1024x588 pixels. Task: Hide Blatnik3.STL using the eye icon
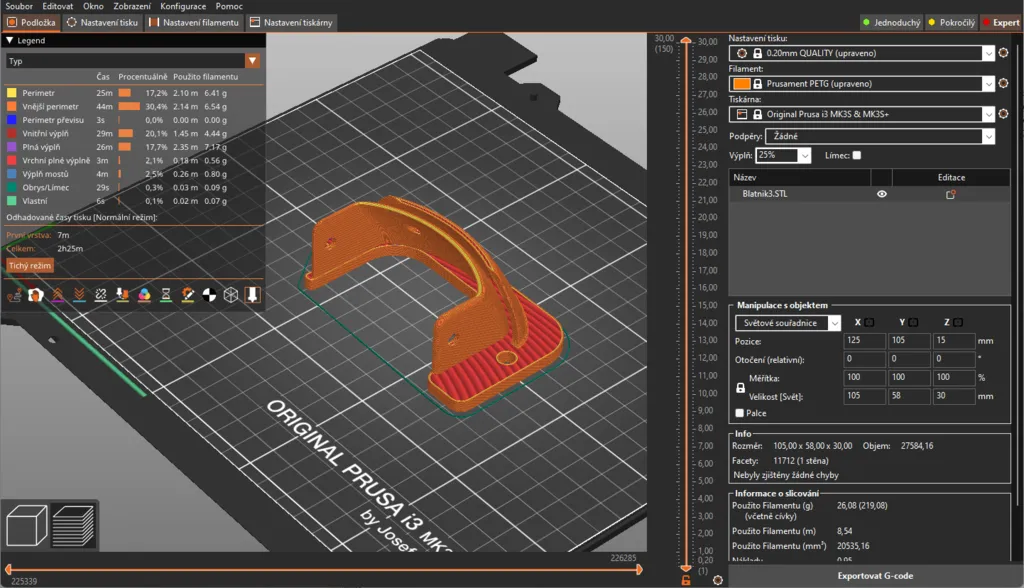click(x=882, y=195)
